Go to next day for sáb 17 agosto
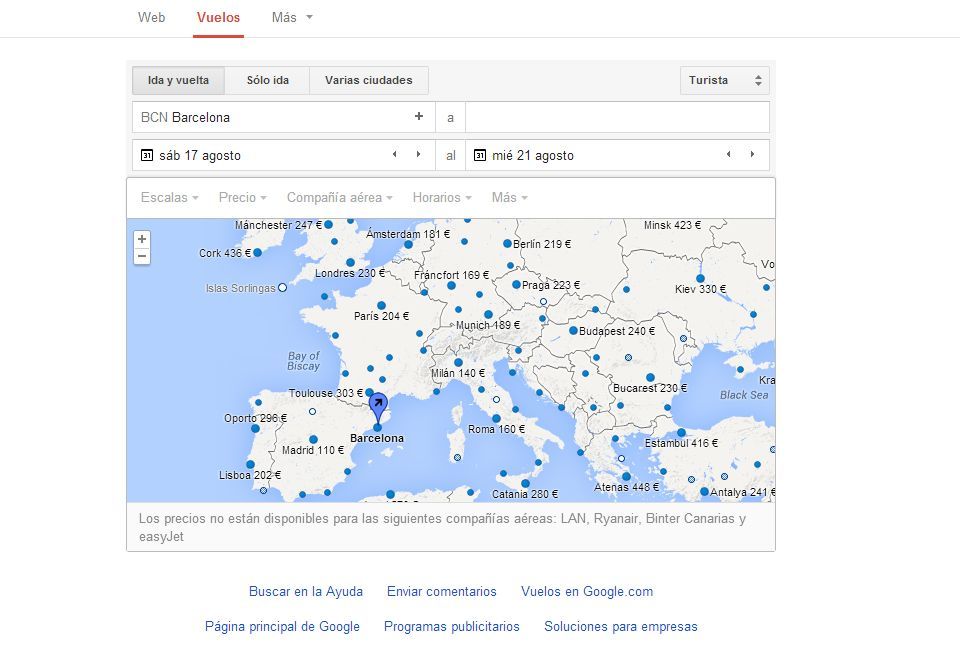The width and height of the screenshot is (960, 649). pos(418,154)
